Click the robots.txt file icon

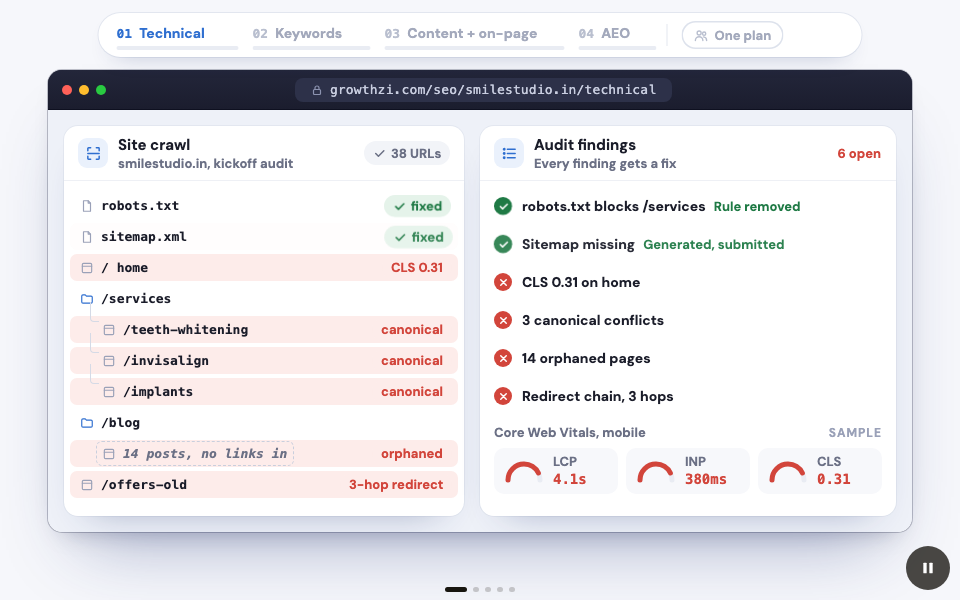(87, 206)
